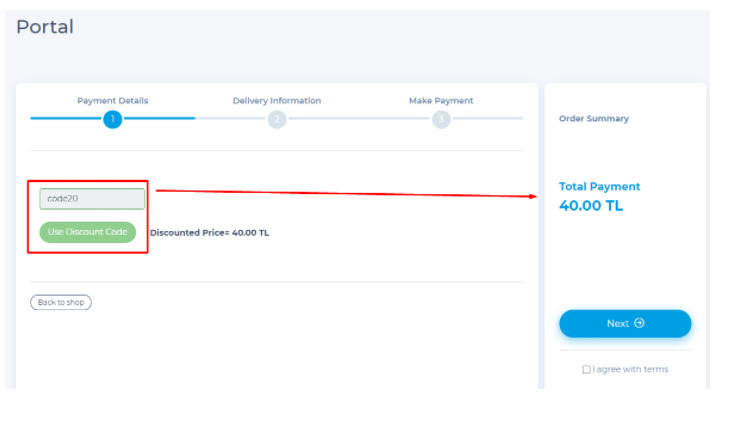Jump to the step 3 circle indicator
732x431 pixels.
(441, 119)
